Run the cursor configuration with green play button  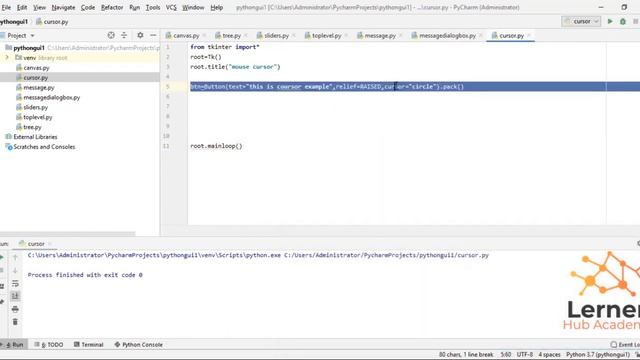tap(610, 21)
